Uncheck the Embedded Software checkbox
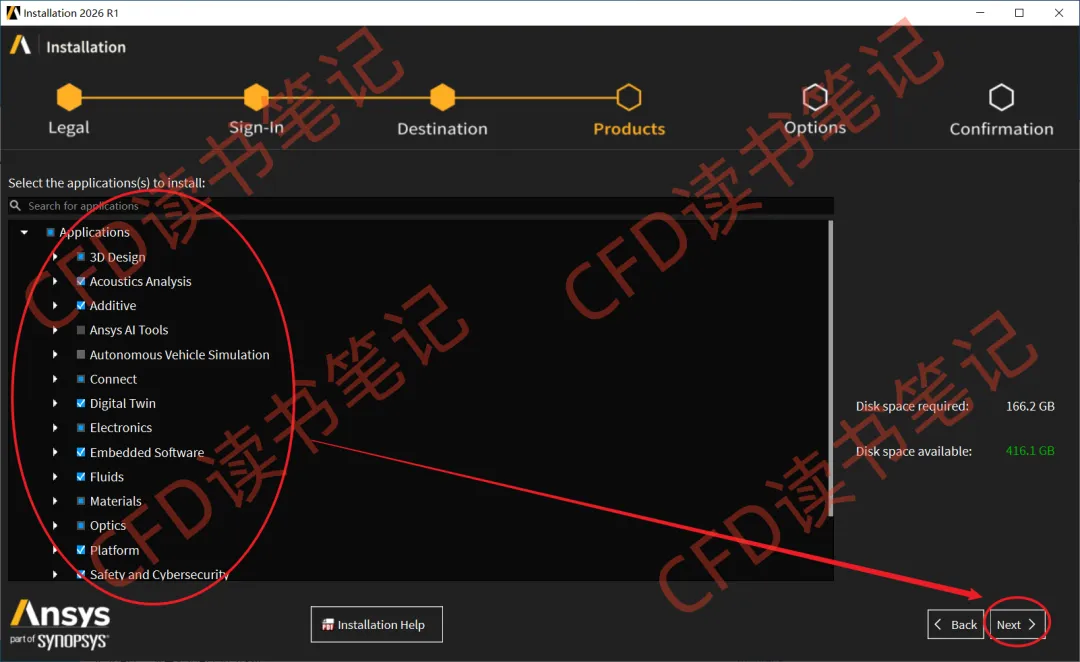Screen dimensions: 1080x662 pyautogui.click(x=81, y=452)
